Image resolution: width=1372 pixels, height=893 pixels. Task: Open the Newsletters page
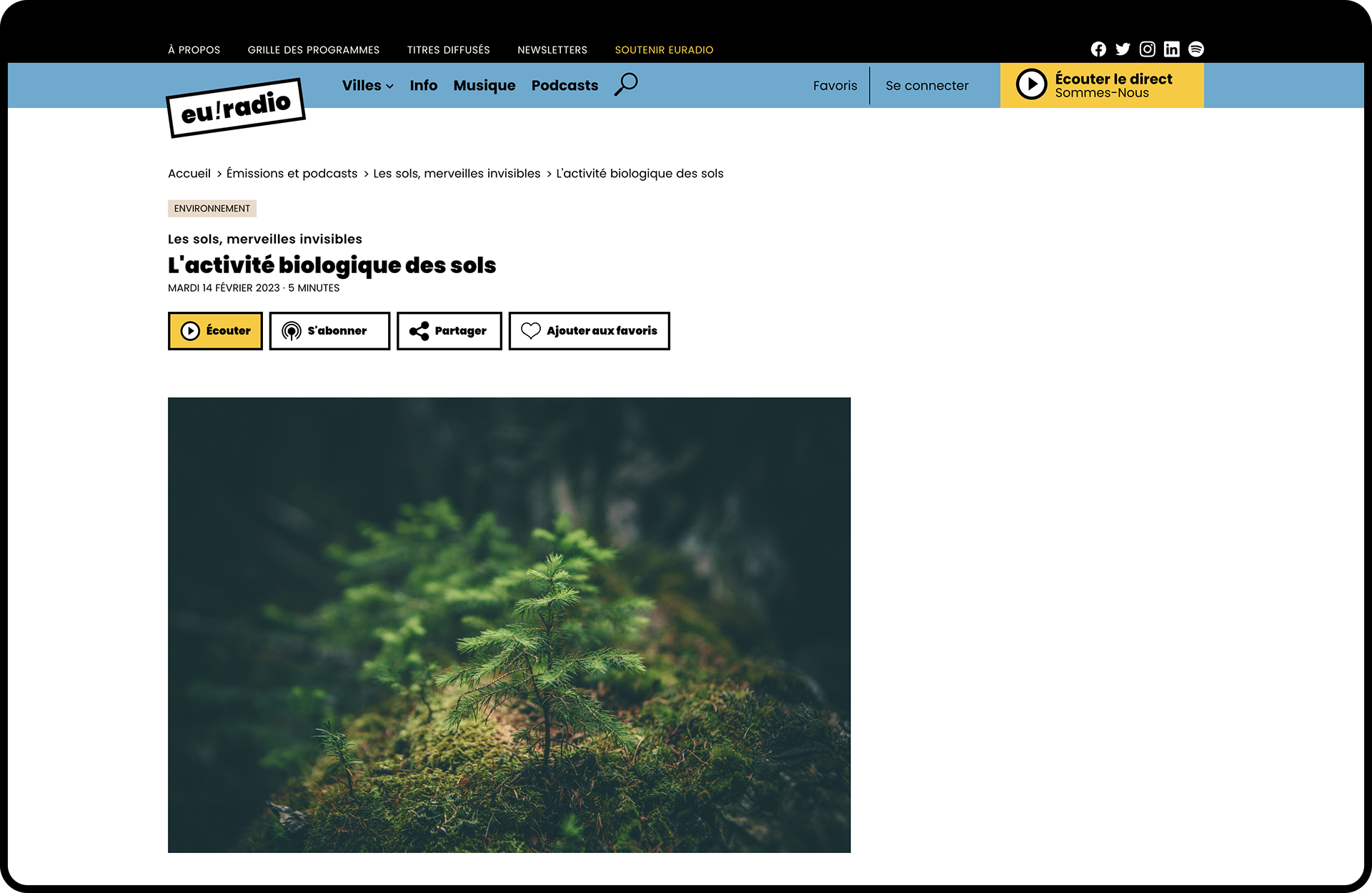pyautogui.click(x=552, y=50)
